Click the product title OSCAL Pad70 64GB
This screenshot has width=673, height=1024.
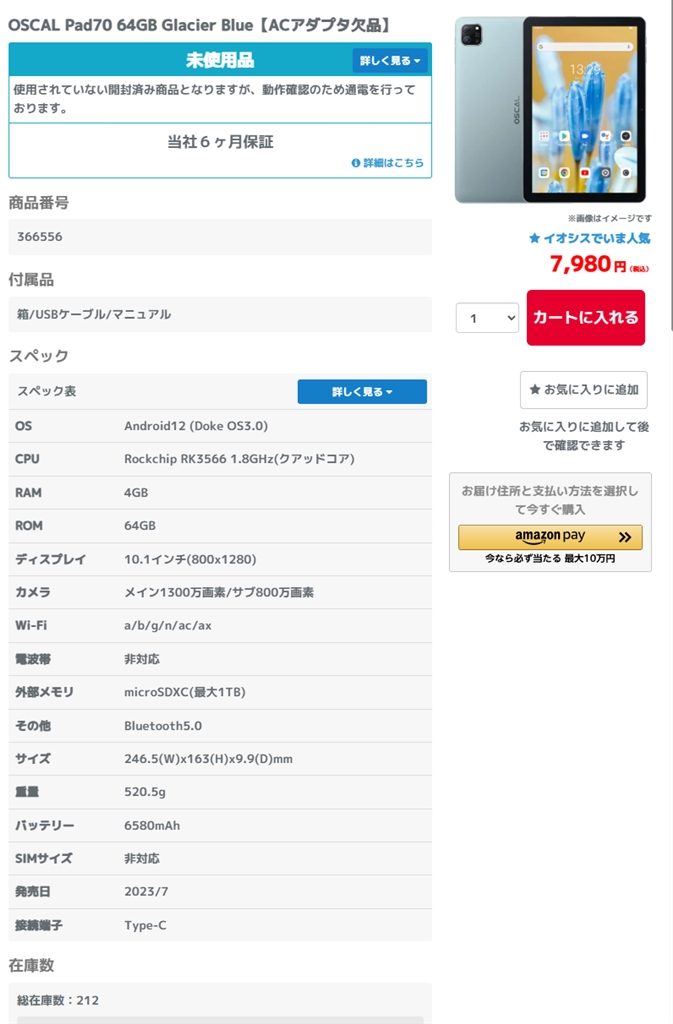pyautogui.click(x=199, y=25)
